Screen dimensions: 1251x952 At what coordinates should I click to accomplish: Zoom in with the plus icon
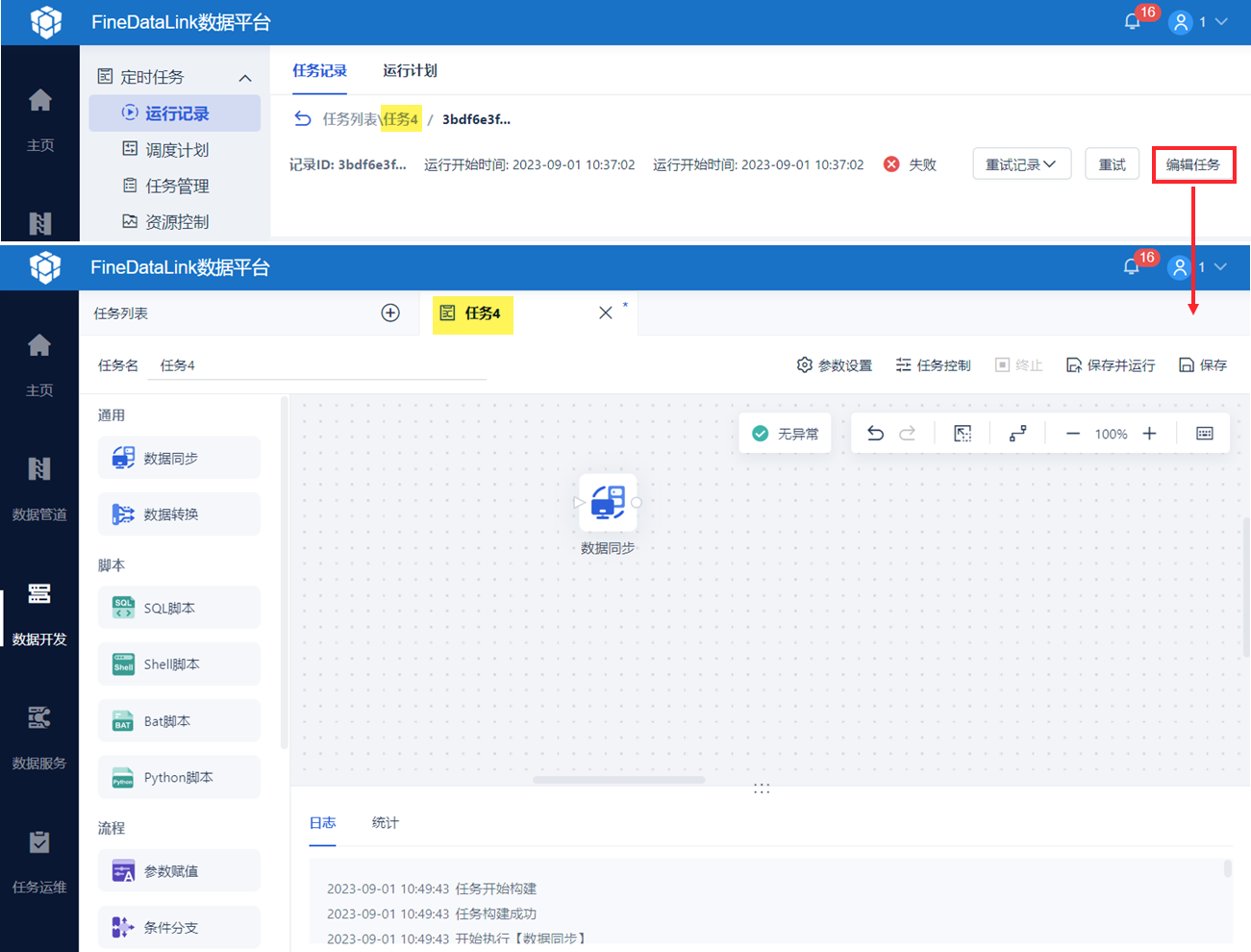pos(1149,434)
